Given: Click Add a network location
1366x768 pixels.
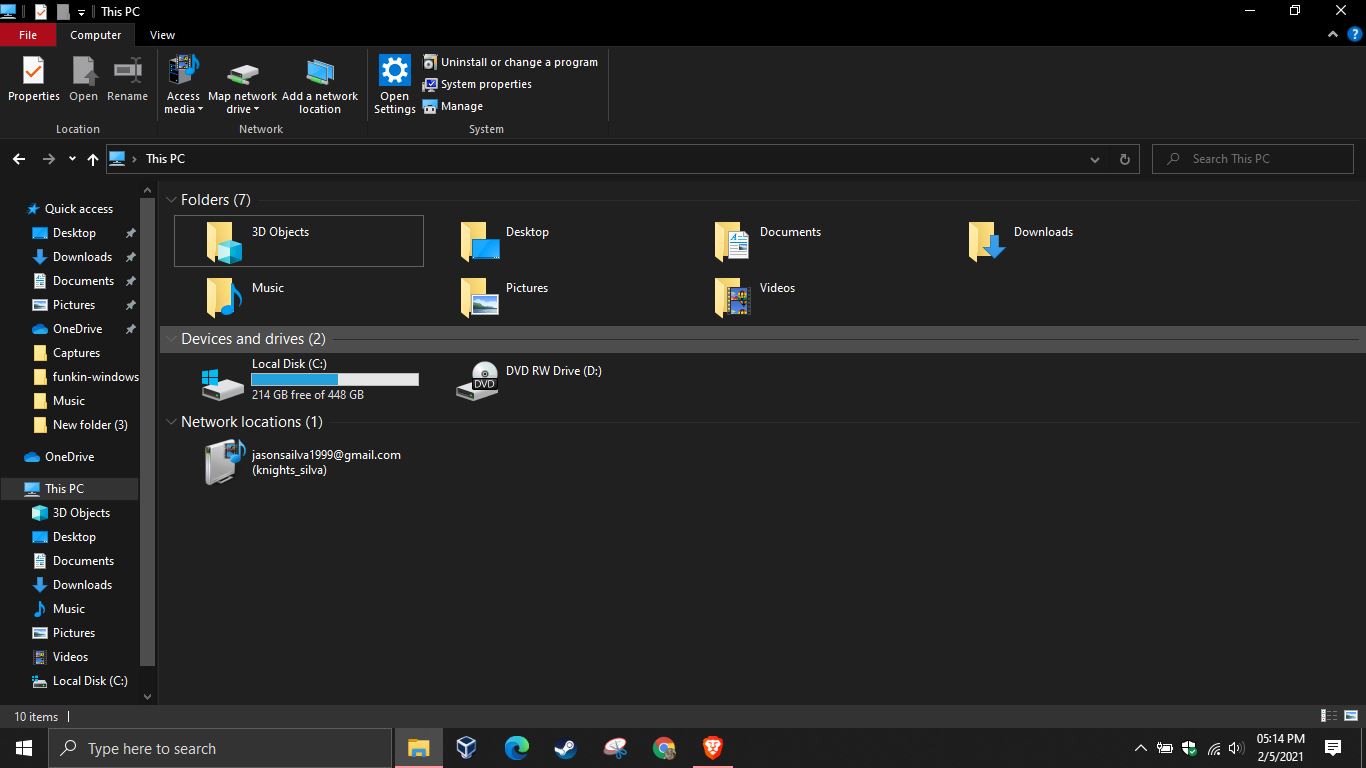Looking at the screenshot, I should pyautogui.click(x=320, y=85).
